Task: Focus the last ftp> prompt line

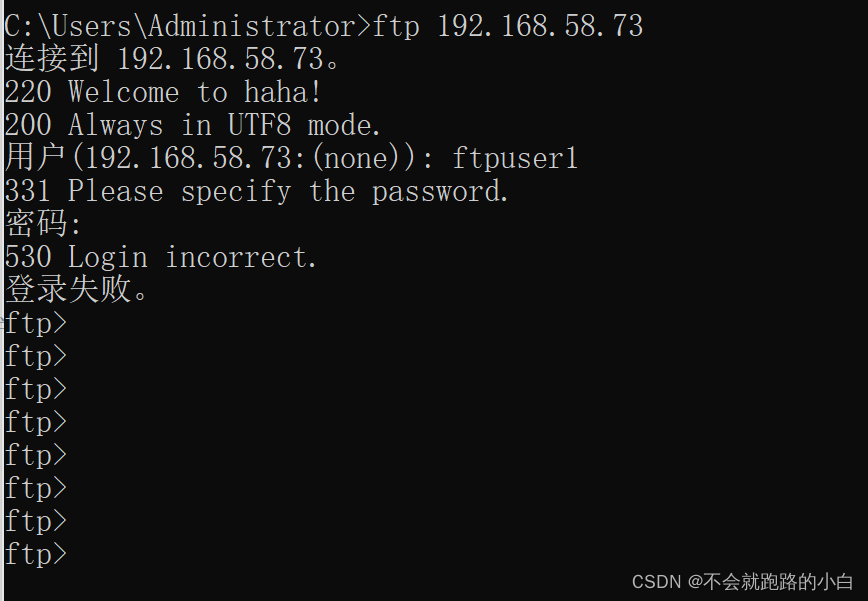Action: click(x=36, y=554)
